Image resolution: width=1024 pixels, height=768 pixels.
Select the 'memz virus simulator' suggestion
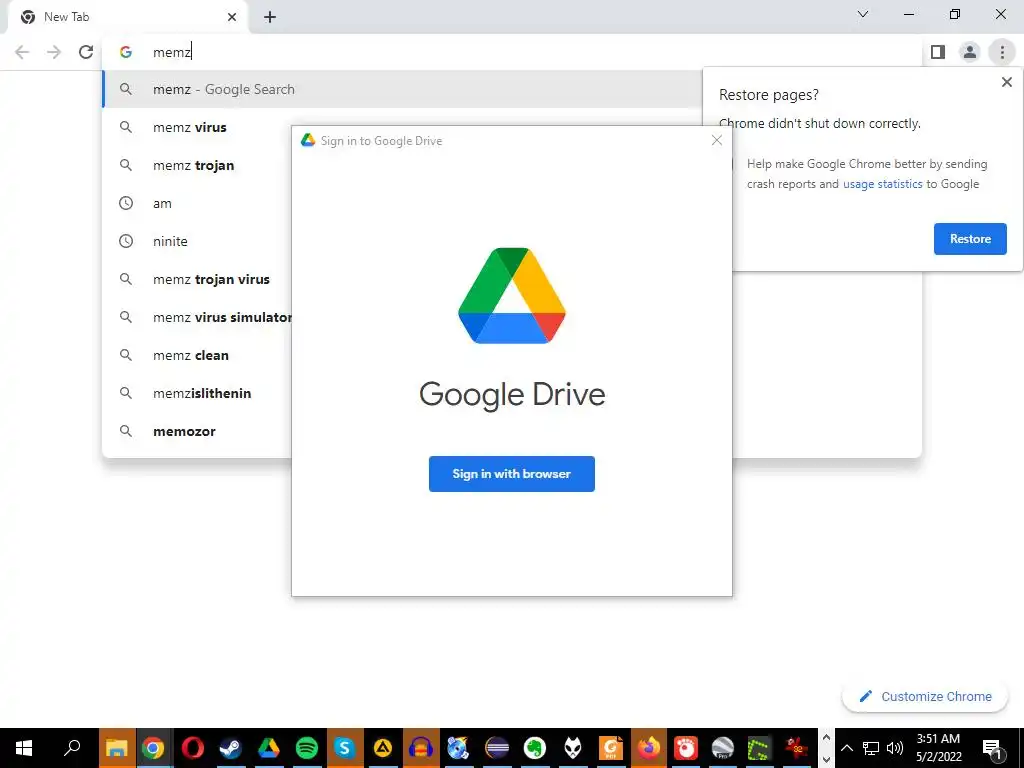pyautogui.click(x=197, y=317)
